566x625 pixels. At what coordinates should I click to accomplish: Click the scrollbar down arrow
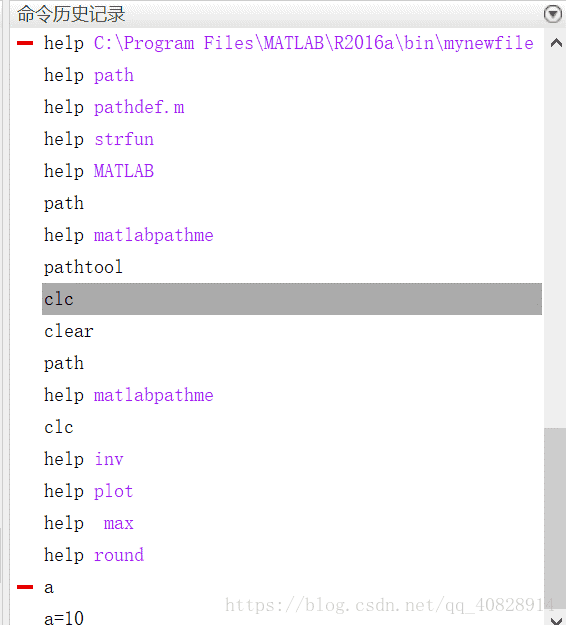click(556, 620)
